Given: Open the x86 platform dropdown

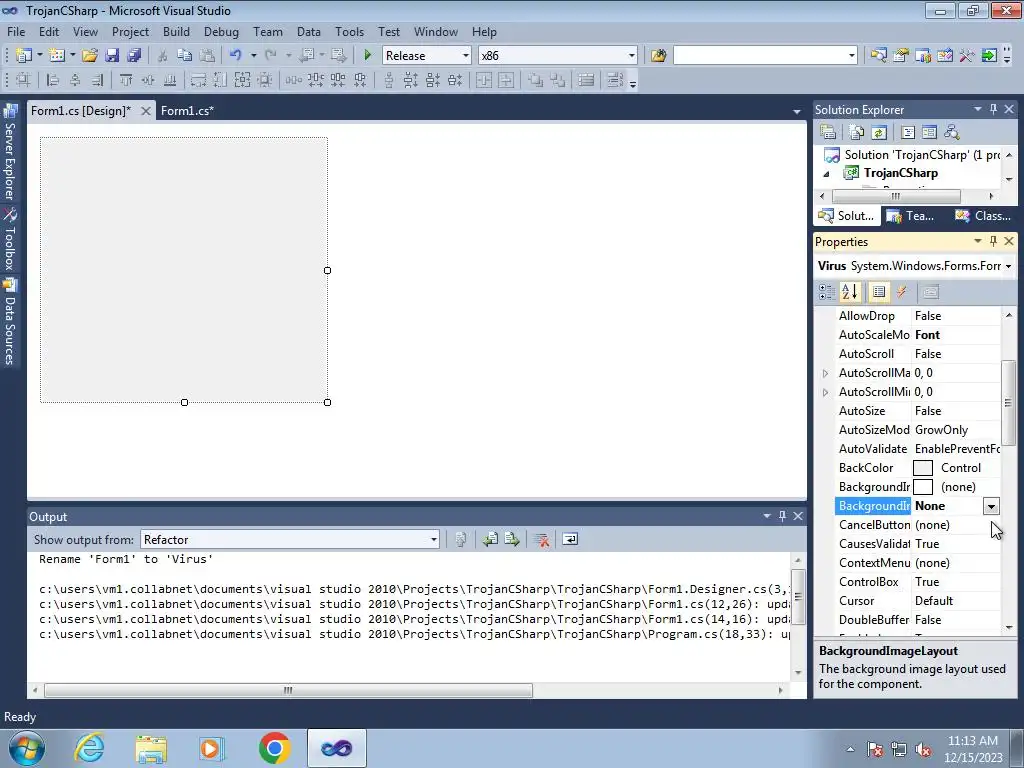Looking at the screenshot, I should click(632, 56).
